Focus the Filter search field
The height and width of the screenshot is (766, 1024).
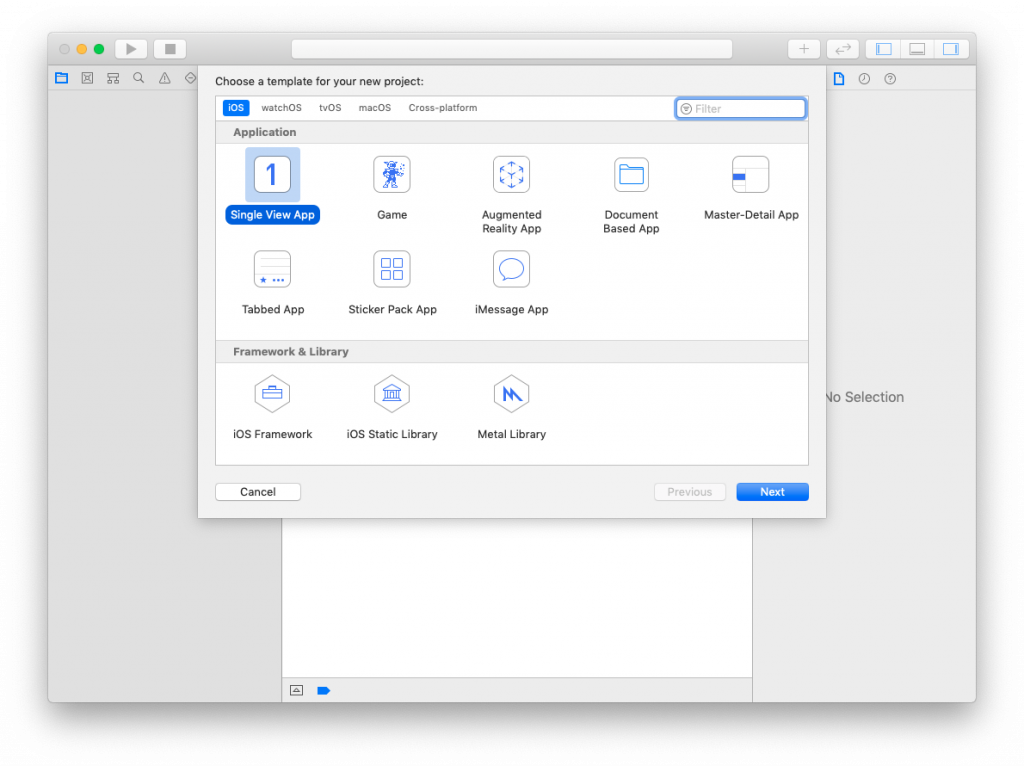point(741,108)
